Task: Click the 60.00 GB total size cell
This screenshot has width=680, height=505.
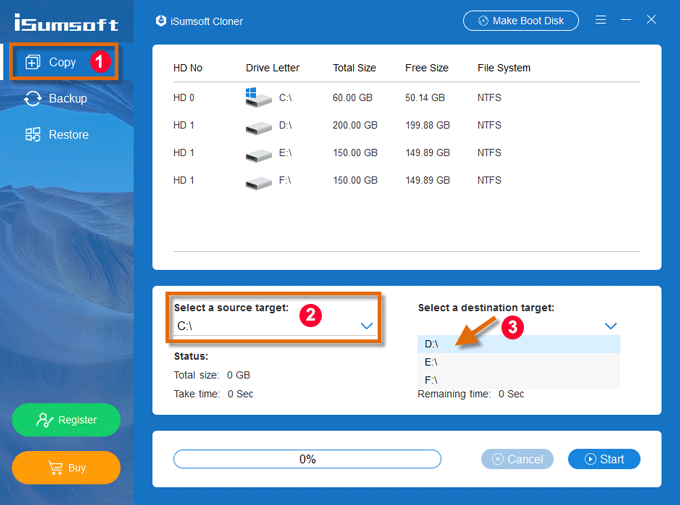Action: (353, 98)
